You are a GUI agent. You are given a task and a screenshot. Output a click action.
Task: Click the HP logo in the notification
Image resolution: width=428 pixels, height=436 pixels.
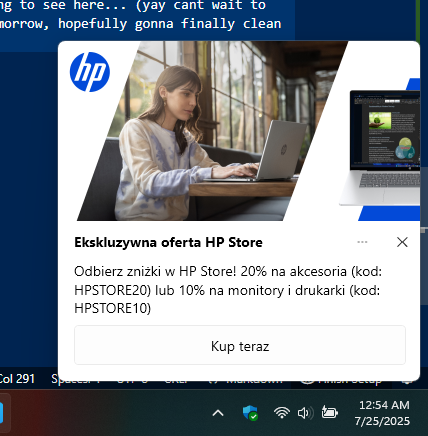pyautogui.click(x=90, y=72)
